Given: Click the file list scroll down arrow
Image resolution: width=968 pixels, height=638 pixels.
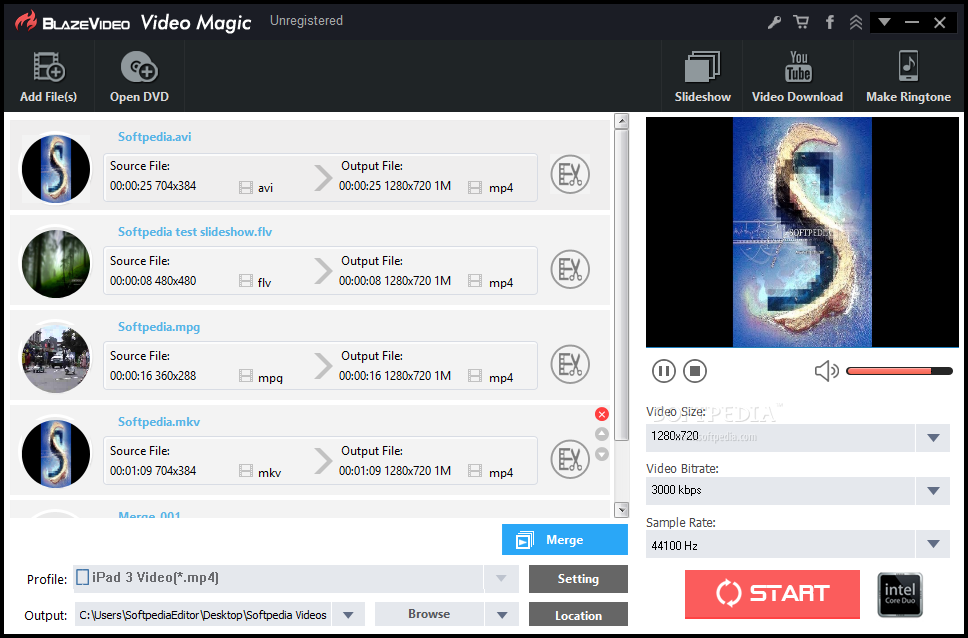Looking at the screenshot, I should [622, 510].
